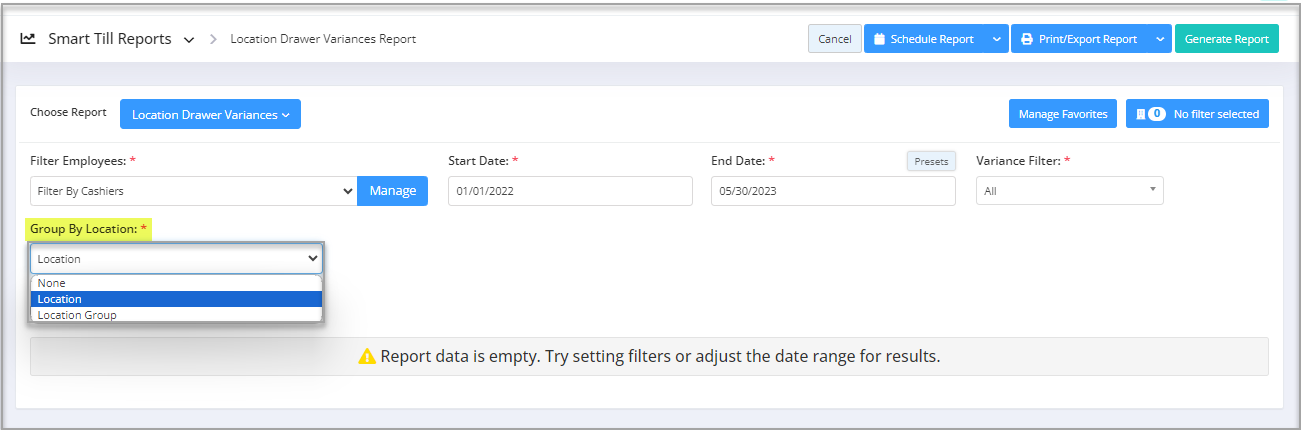Click the Manage button beside employee filter
This screenshot has width=1301, height=430.
tap(392, 191)
